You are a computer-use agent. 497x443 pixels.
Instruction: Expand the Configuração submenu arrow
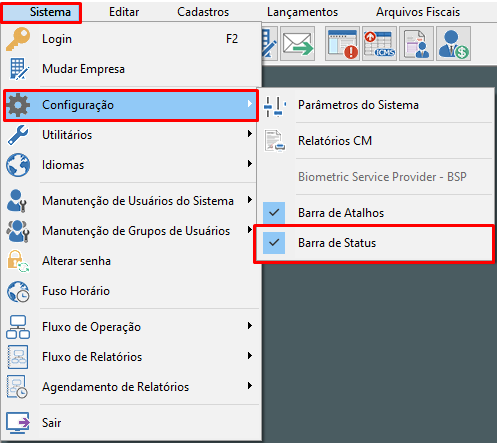250,104
